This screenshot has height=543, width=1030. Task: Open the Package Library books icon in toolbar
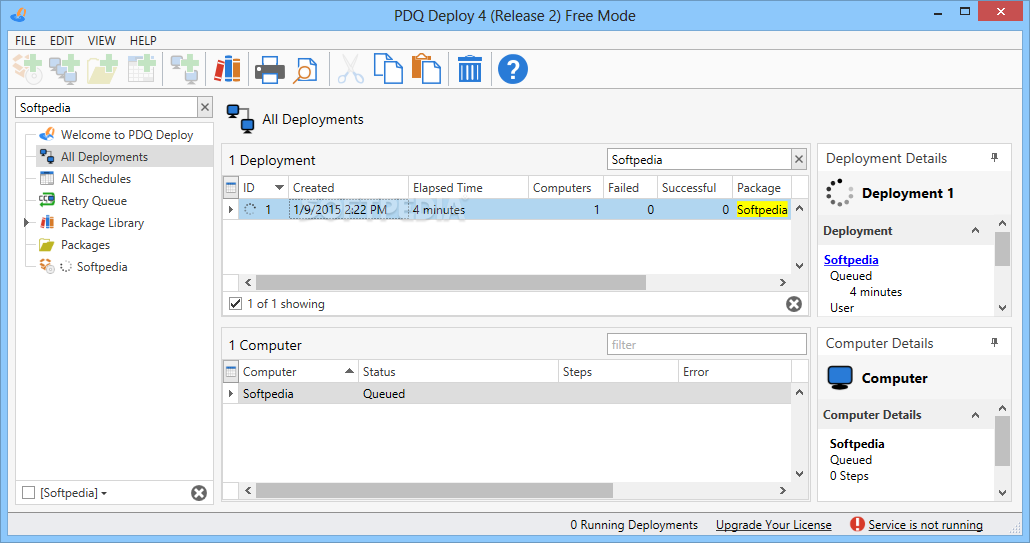227,69
